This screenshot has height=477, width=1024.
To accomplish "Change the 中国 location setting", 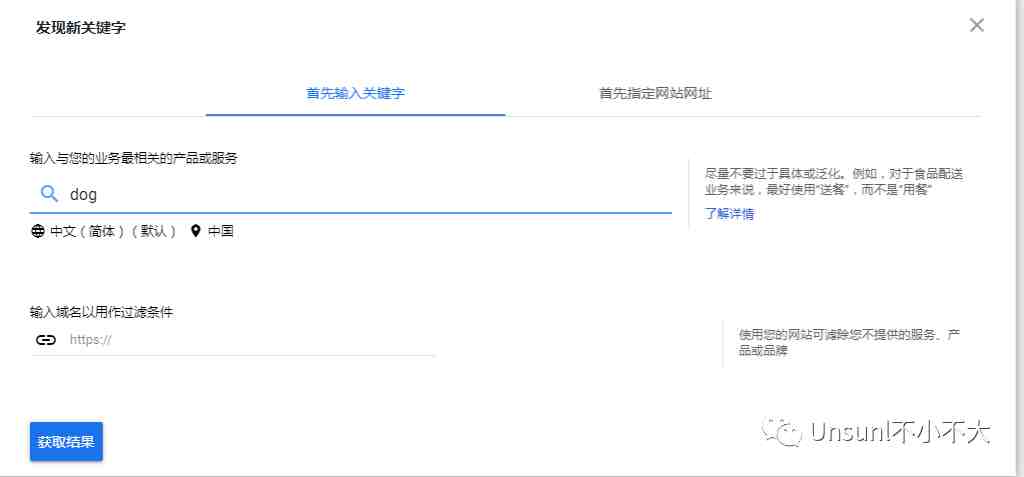I will (x=221, y=231).
